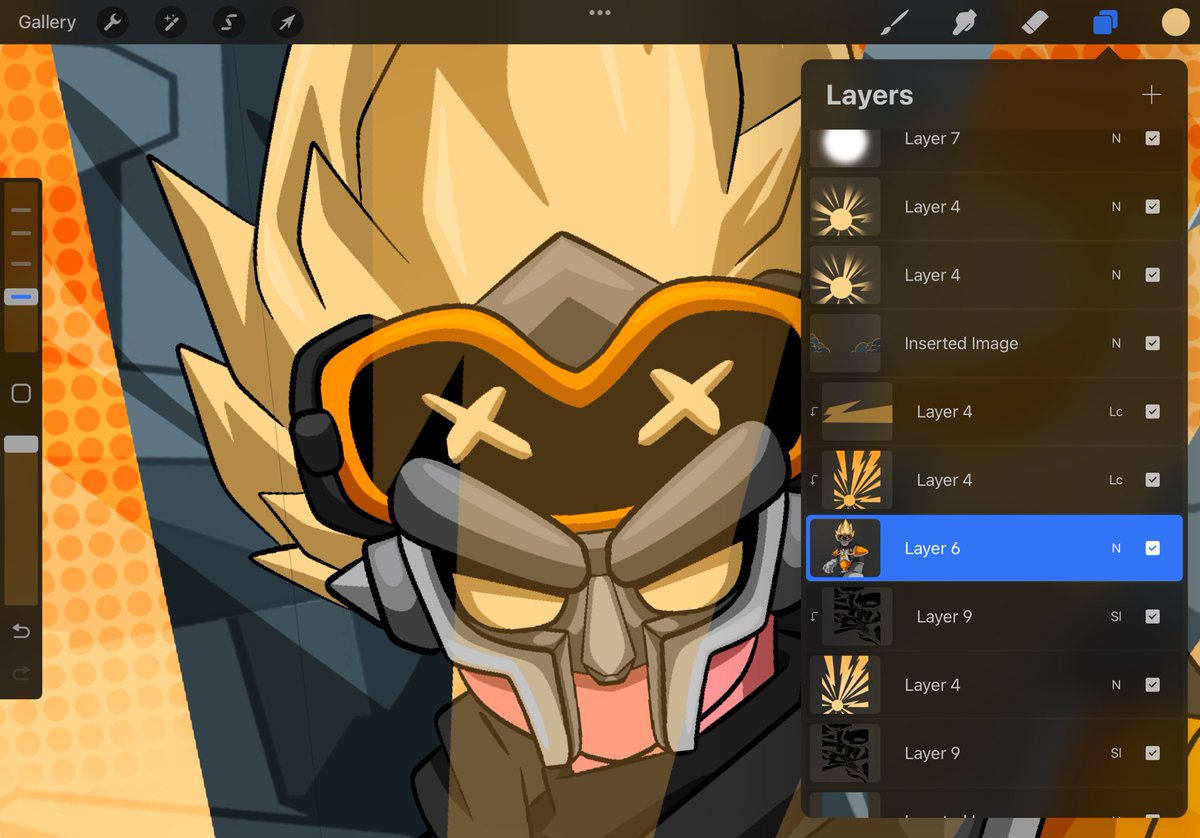1200x838 pixels.
Task: Hide the Layer 4 directly above Inserted Image
Action: click(x=1152, y=274)
